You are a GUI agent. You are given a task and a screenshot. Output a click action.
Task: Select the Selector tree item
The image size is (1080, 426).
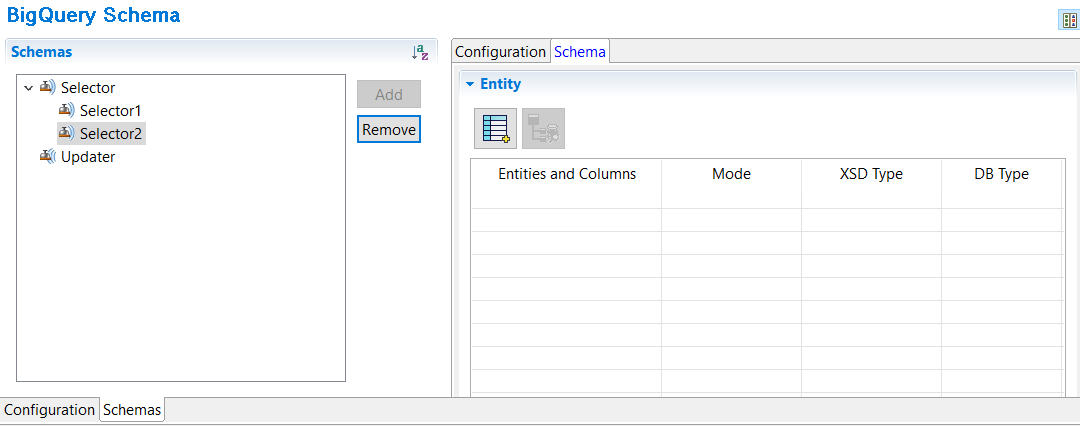pyautogui.click(x=88, y=88)
